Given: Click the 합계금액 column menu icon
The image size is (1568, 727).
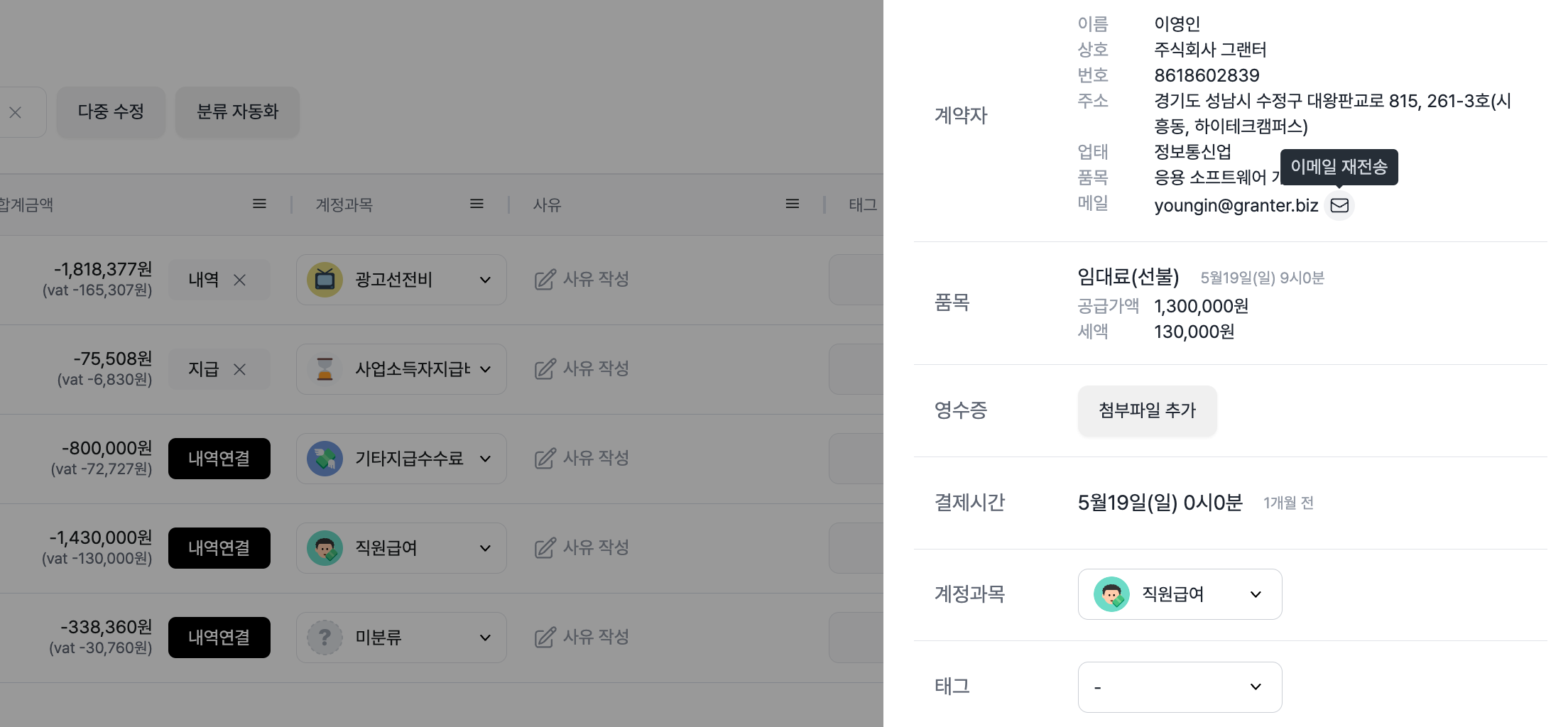Looking at the screenshot, I should coord(259,204).
